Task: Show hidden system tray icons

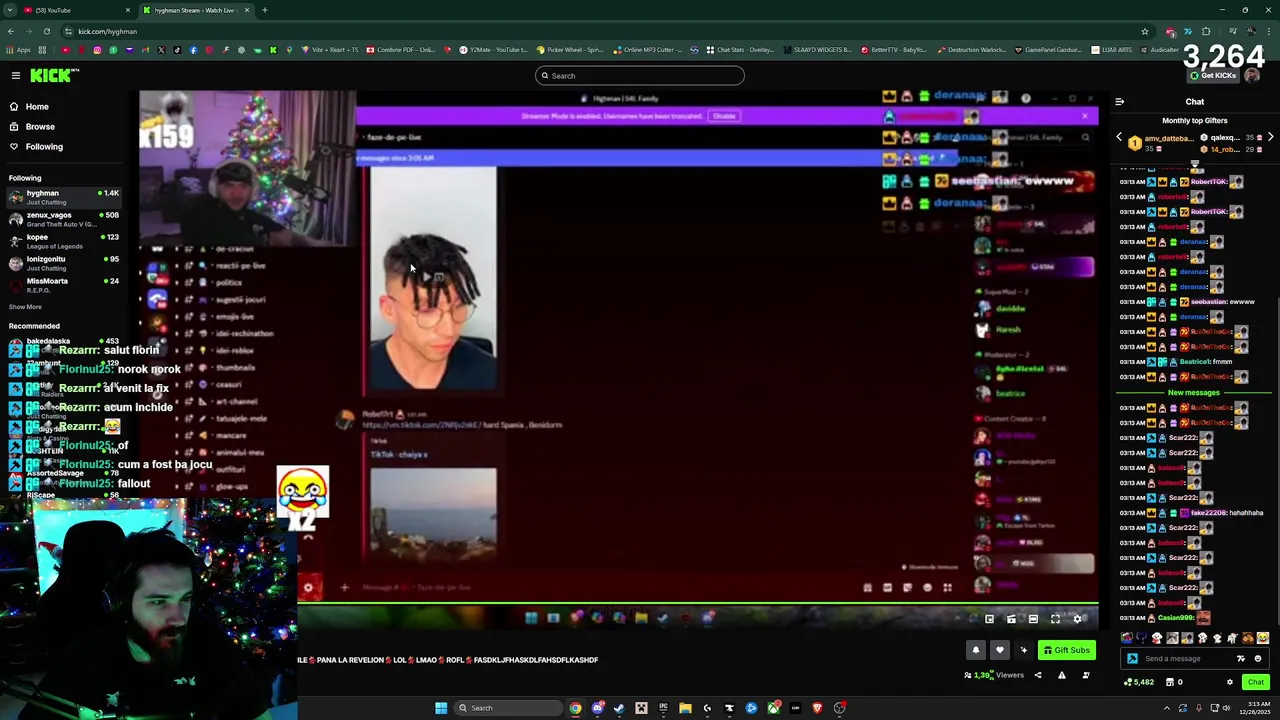Action: [1166, 708]
